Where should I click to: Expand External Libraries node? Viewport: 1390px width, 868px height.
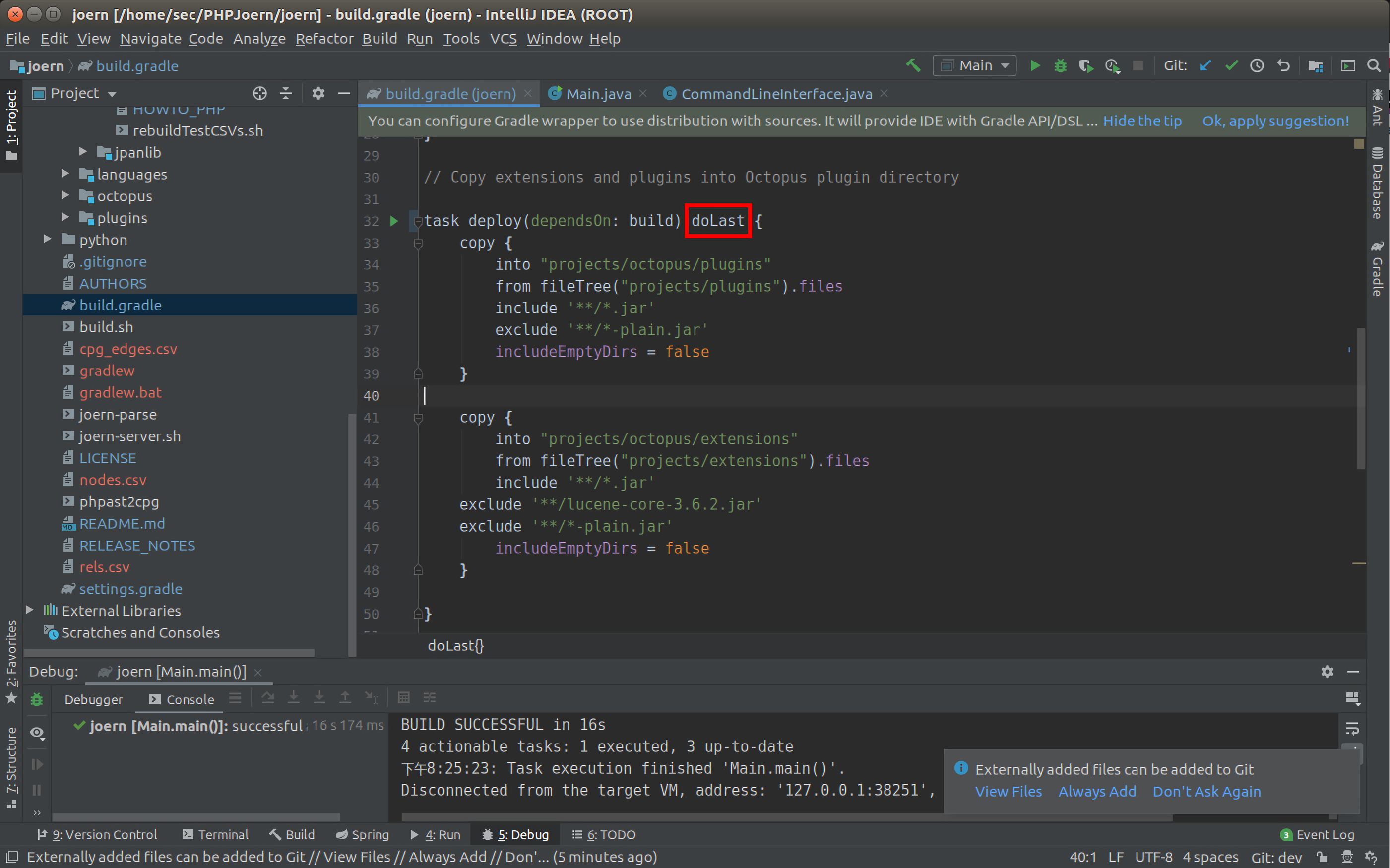[29, 610]
